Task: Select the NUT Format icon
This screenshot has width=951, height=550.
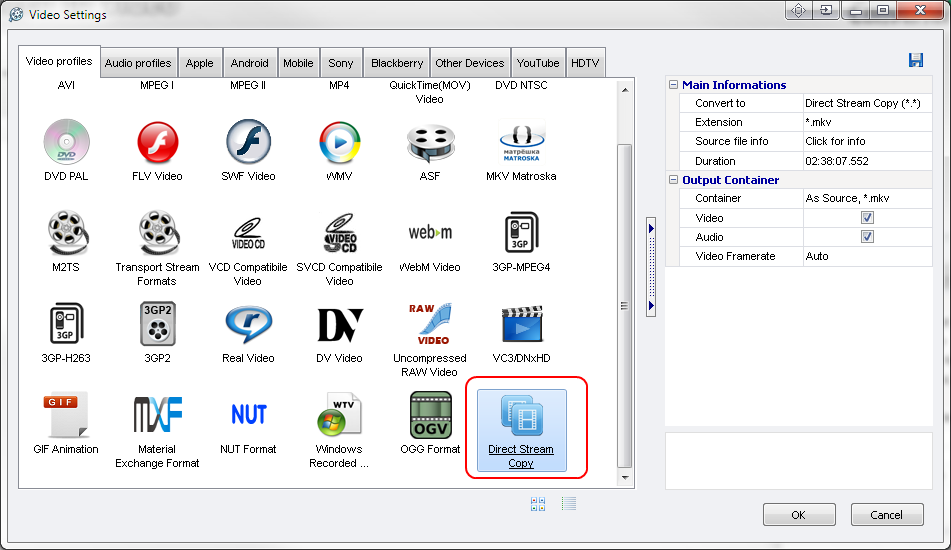Action: pyautogui.click(x=249, y=415)
